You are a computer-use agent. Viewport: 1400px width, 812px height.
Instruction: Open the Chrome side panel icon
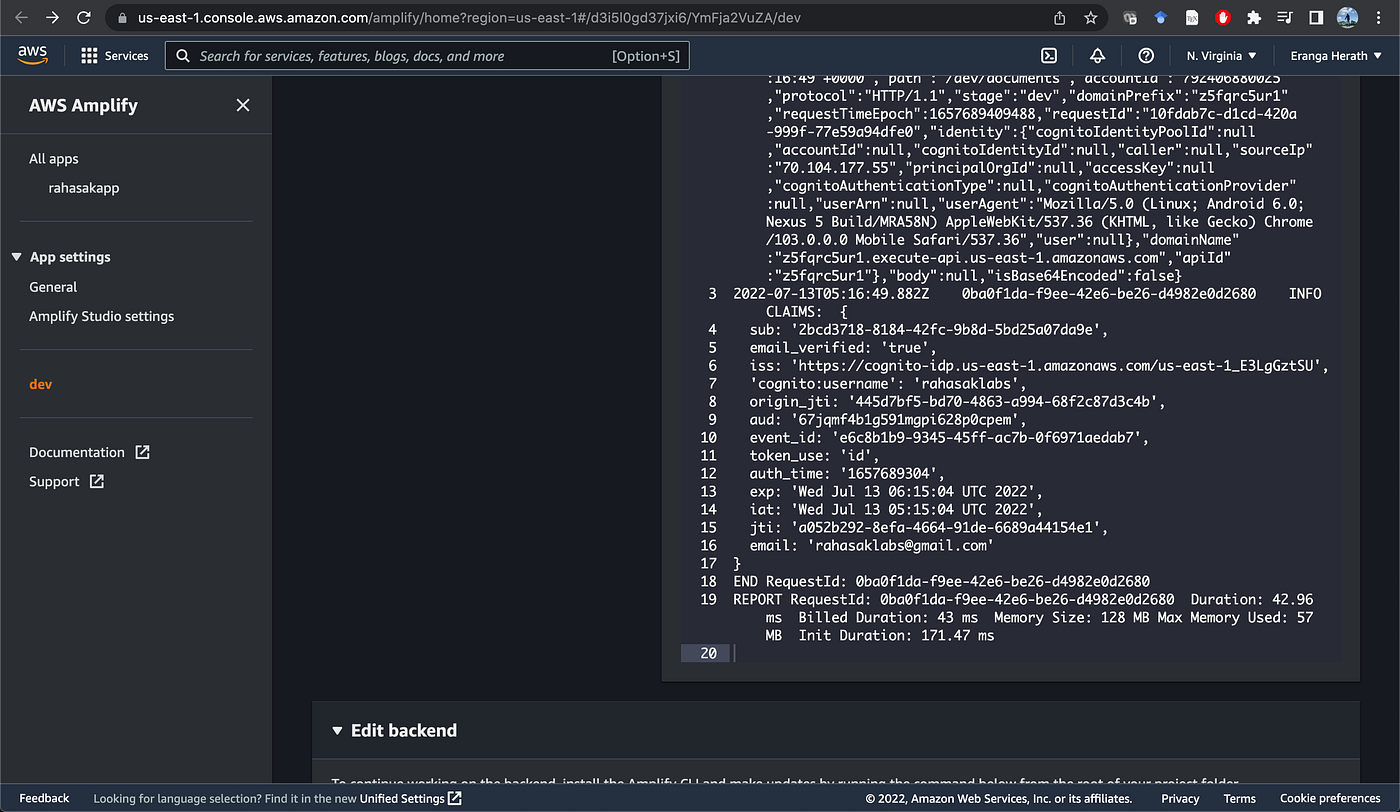tap(1316, 18)
